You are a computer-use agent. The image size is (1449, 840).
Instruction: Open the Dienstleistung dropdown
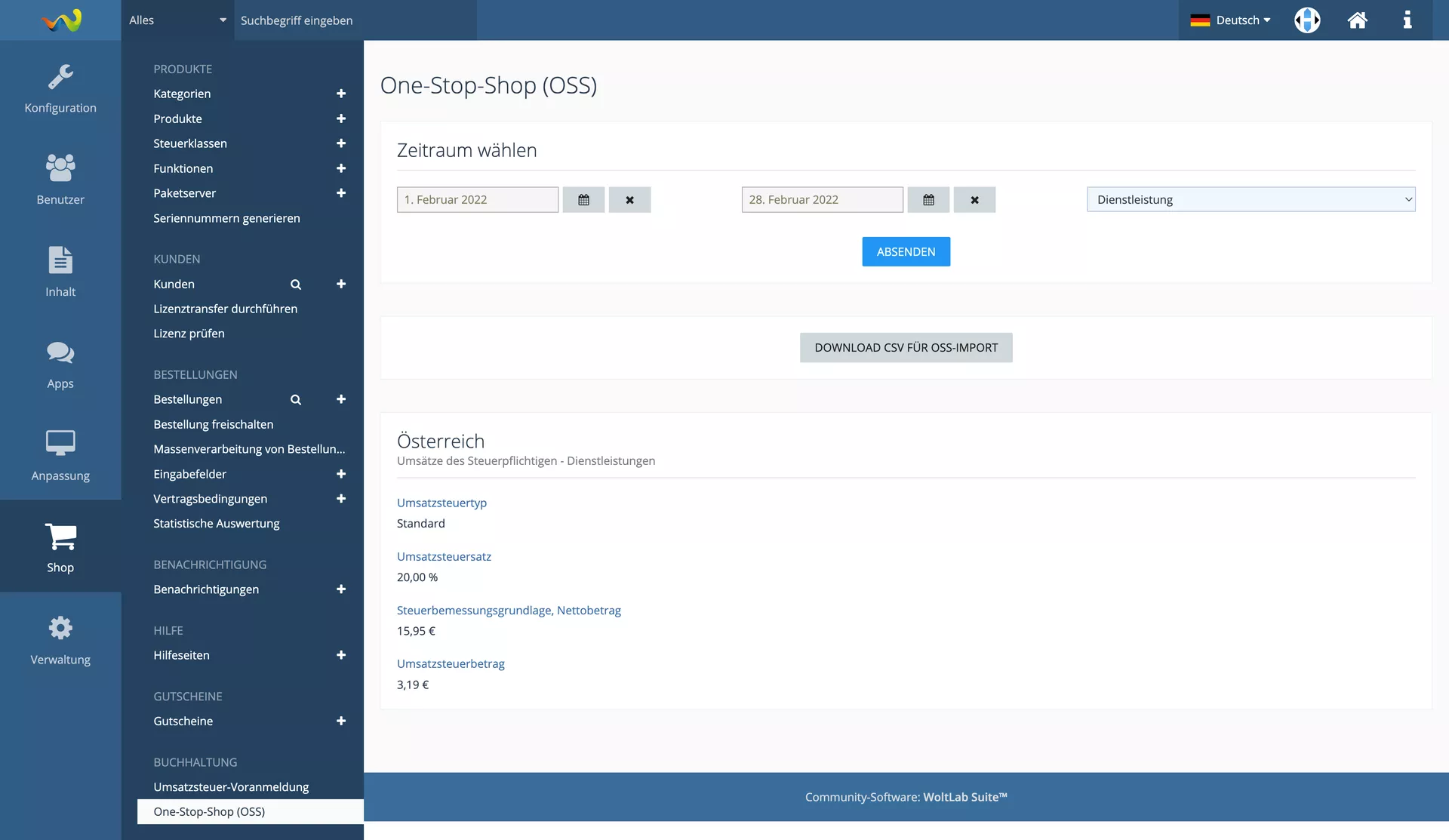[1251, 200]
